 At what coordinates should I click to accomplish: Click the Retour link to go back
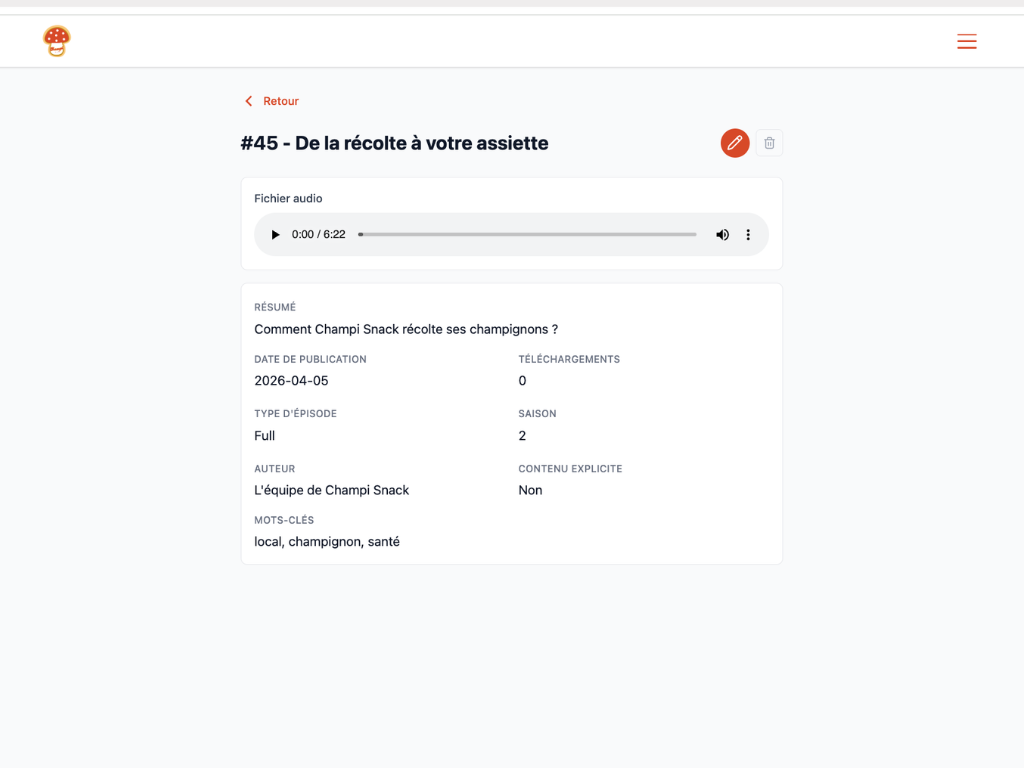click(x=278, y=101)
